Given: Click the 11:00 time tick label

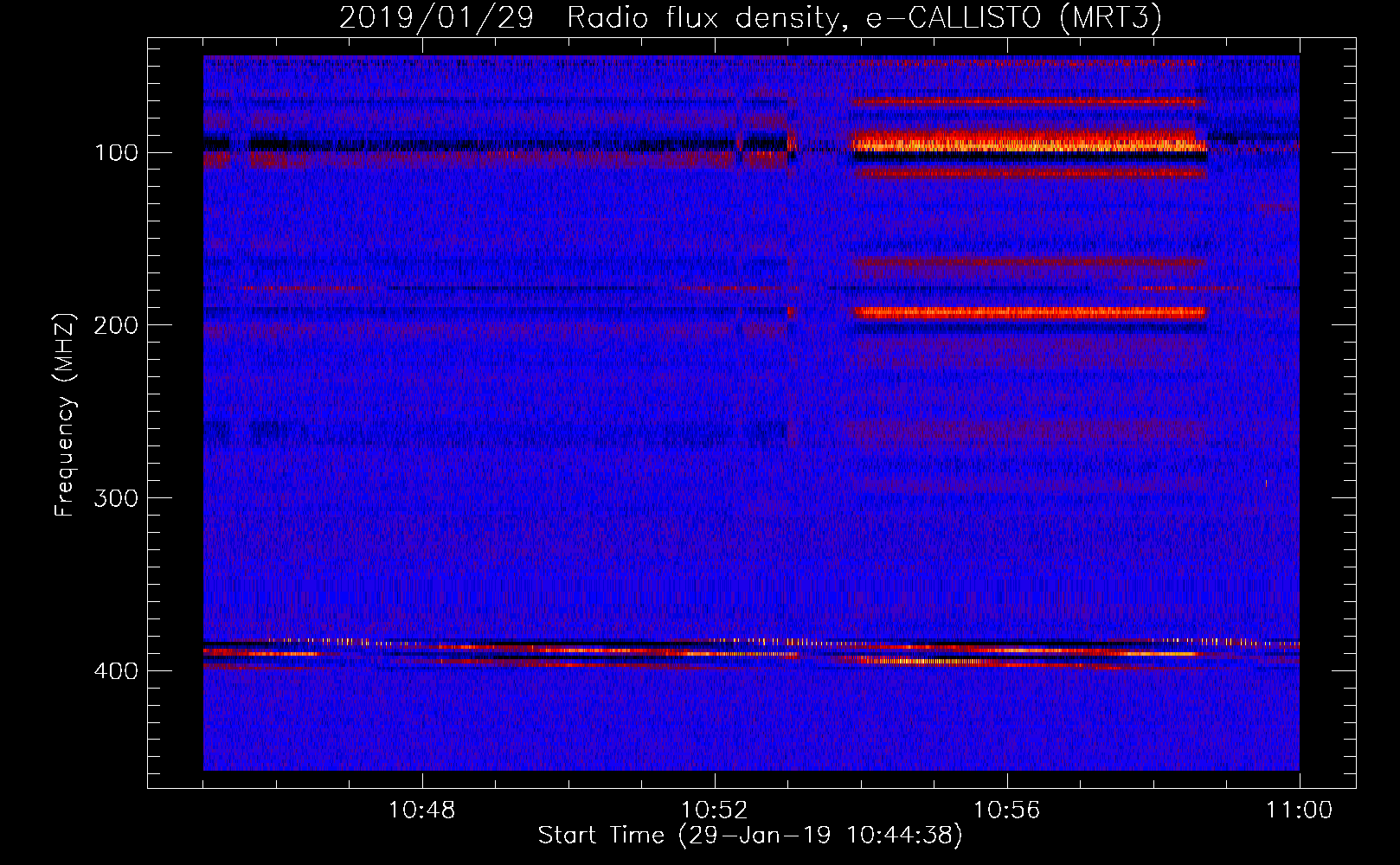Looking at the screenshot, I should (1299, 811).
